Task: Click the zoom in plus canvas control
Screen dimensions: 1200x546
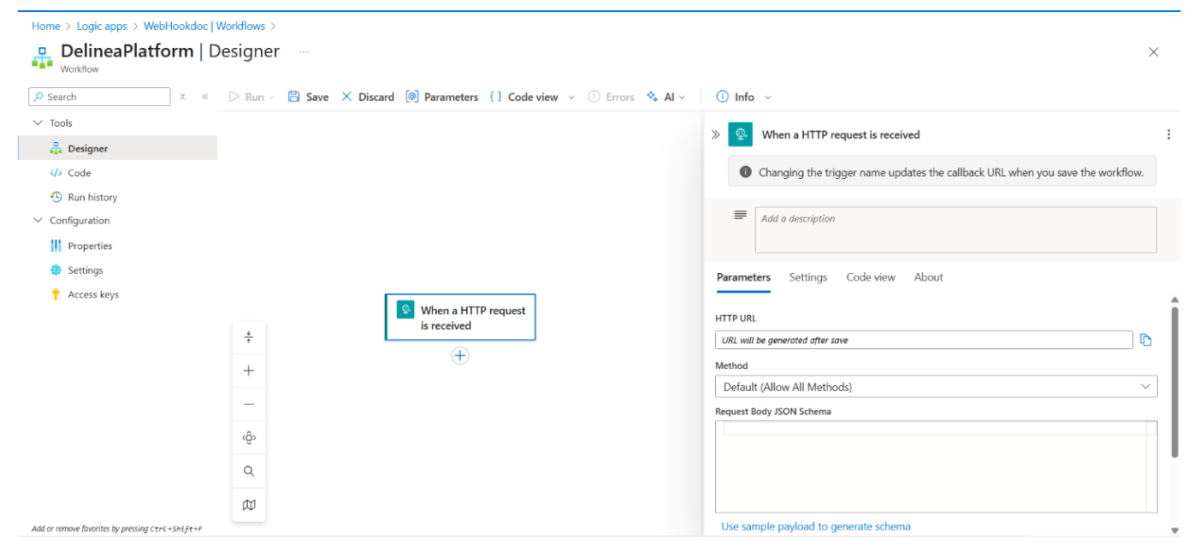Action: (249, 370)
